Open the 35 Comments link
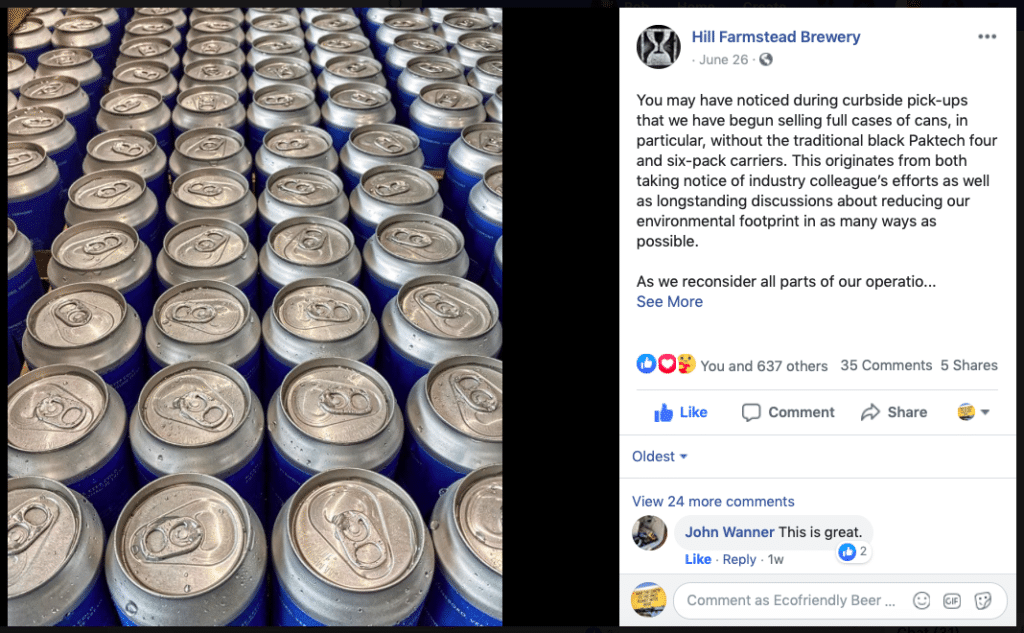The image size is (1024, 633). point(886,365)
